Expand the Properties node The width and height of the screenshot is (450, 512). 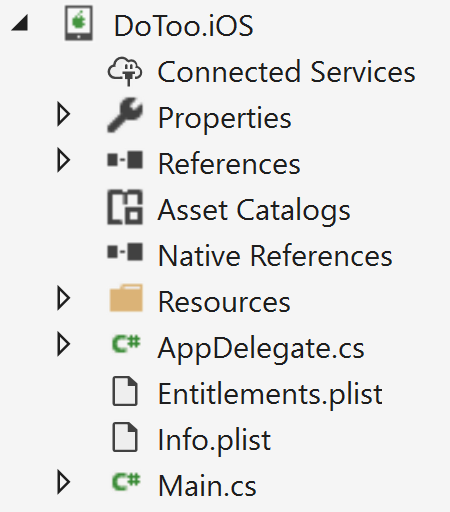(63, 115)
